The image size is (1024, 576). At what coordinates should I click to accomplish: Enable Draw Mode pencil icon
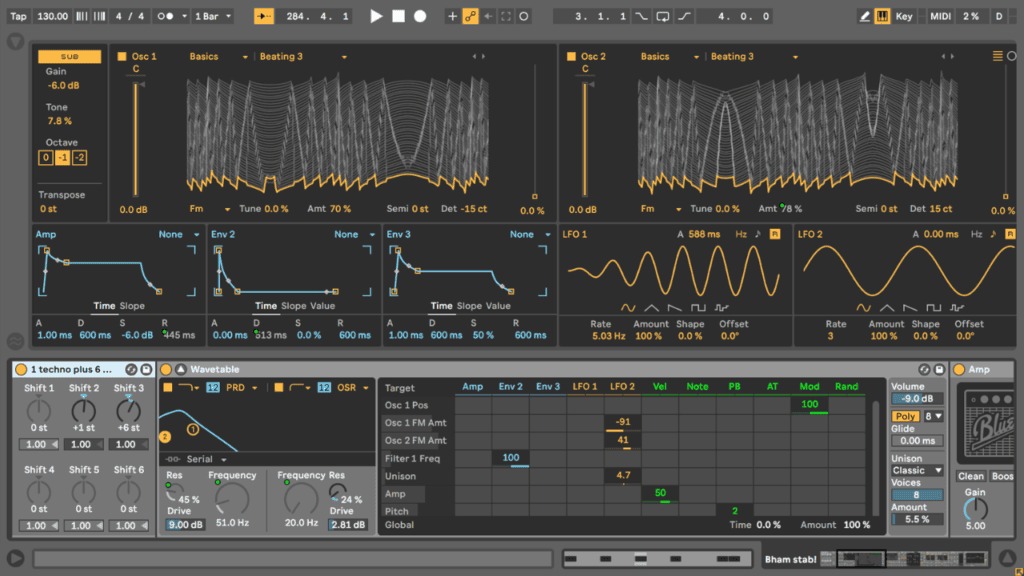tap(865, 16)
